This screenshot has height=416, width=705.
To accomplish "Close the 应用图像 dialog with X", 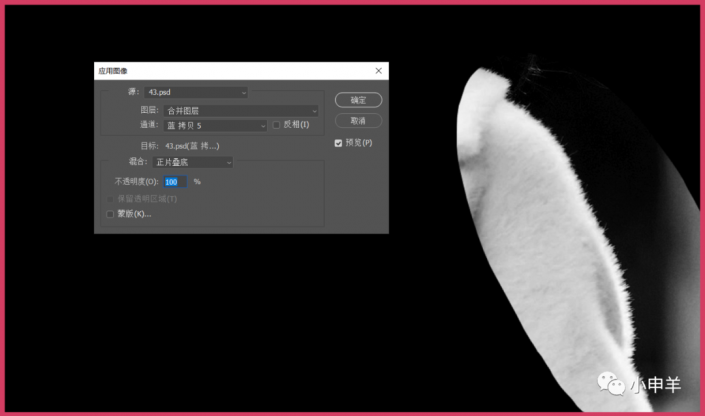I will pyautogui.click(x=378, y=71).
